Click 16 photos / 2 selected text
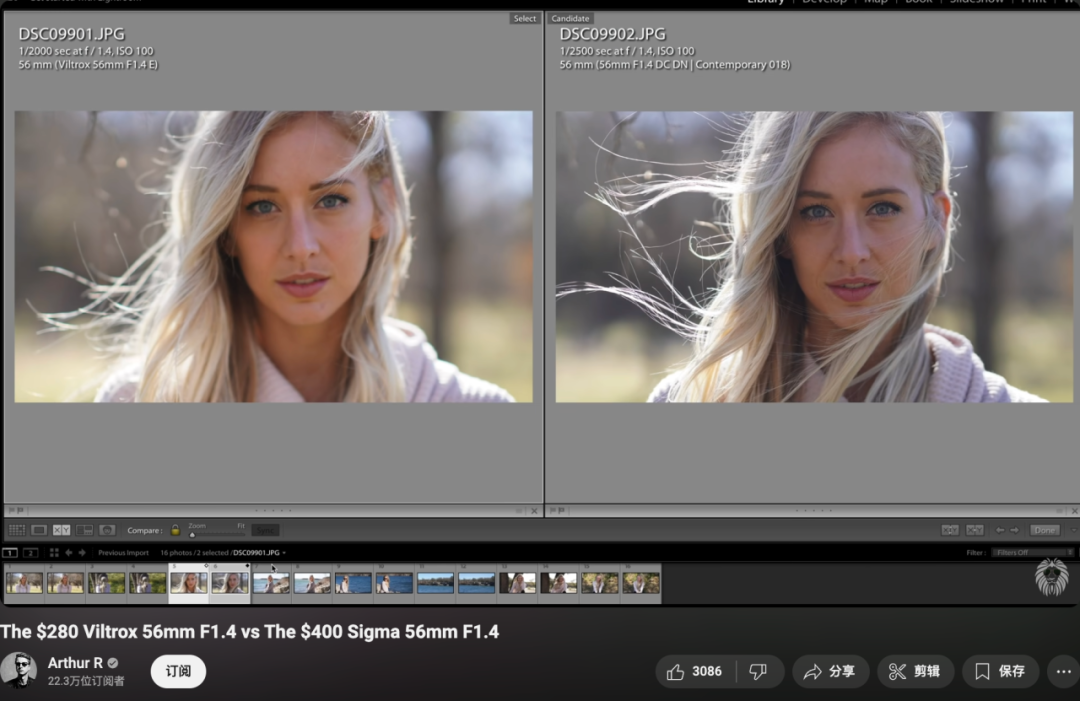The height and width of the screenshot is (701, 1080). tap(194, 552)
